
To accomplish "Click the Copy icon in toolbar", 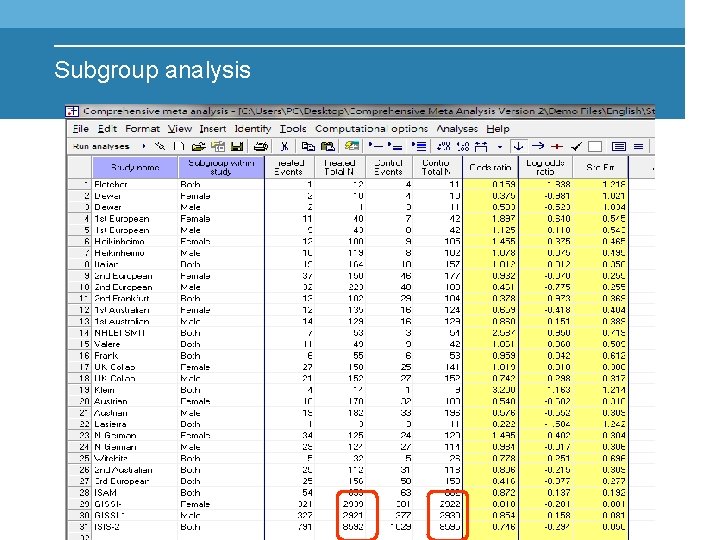I will 308,146.
